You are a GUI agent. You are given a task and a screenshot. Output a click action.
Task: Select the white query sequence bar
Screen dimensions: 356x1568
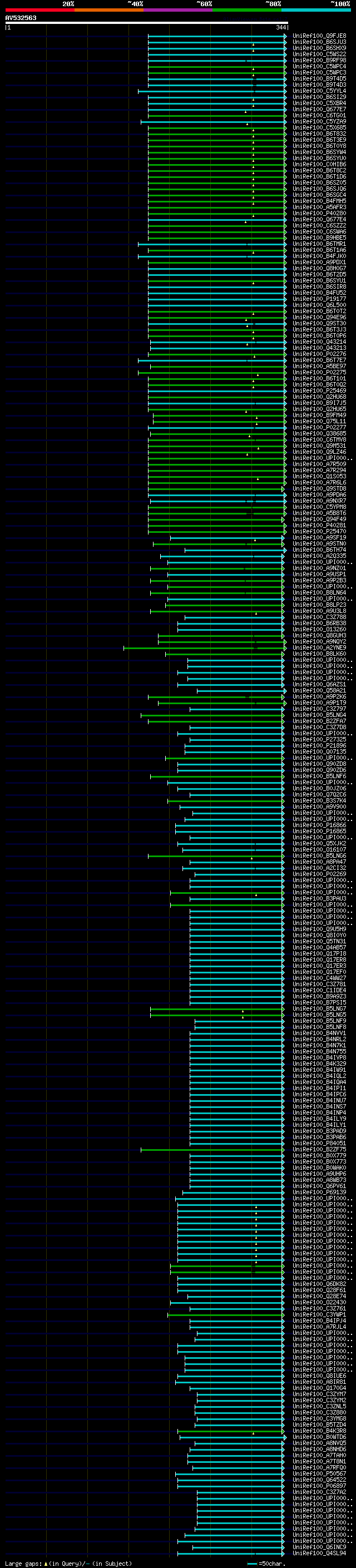tap(147, 22)
